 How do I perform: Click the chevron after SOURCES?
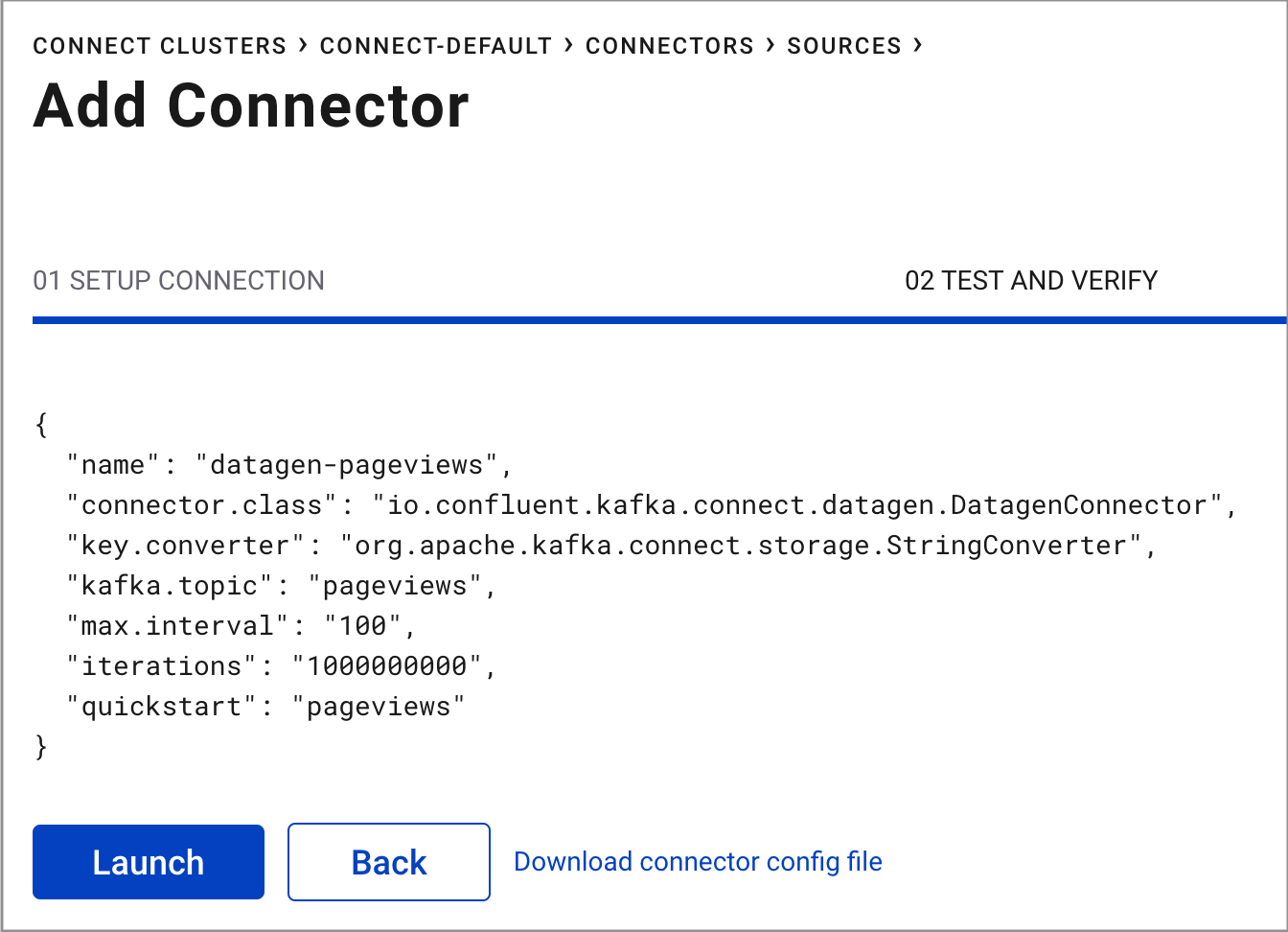[x=917, y=45]
